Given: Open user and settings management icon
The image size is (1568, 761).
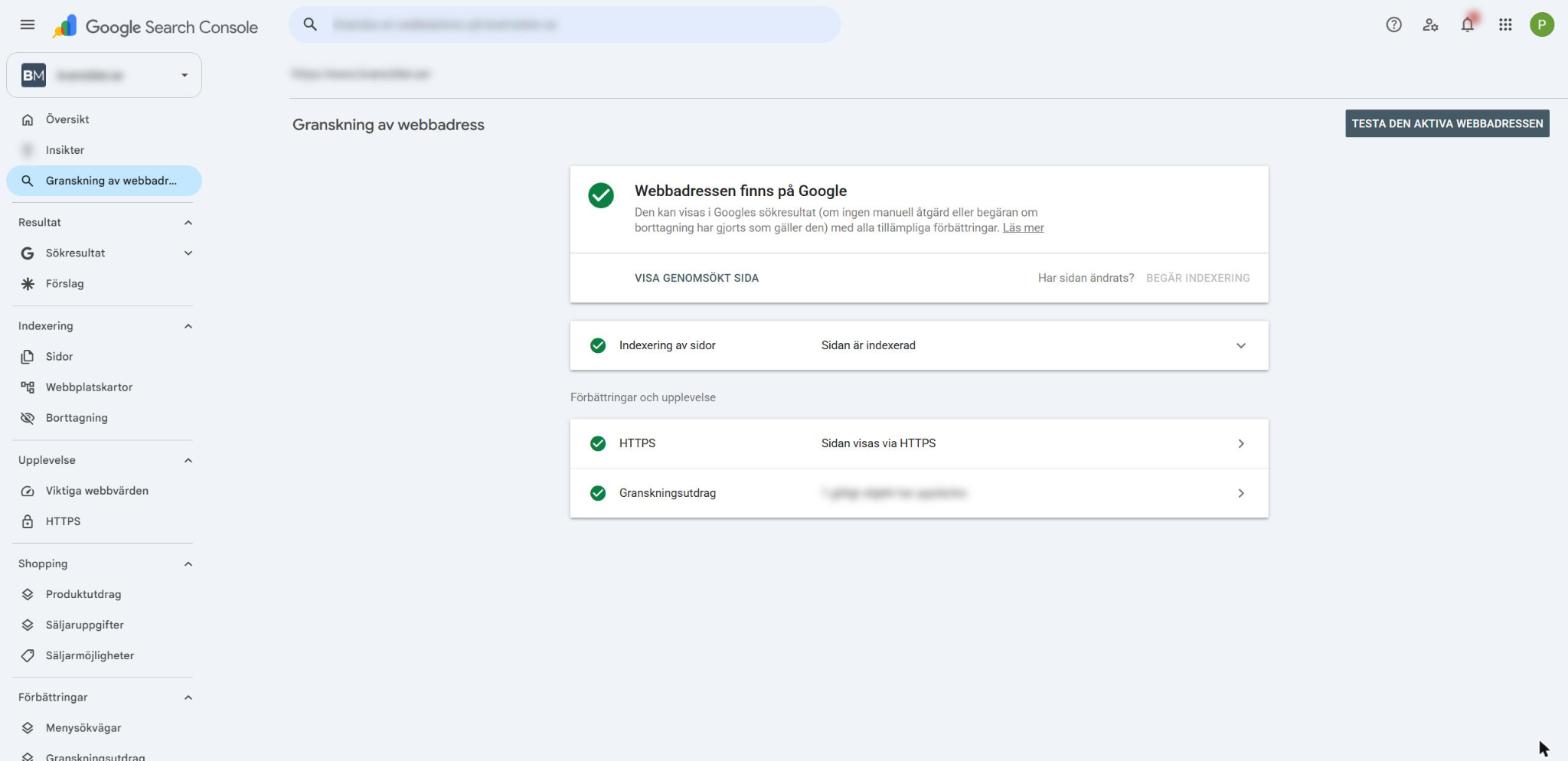Looking at the screenshot, I should (1430, 25).
